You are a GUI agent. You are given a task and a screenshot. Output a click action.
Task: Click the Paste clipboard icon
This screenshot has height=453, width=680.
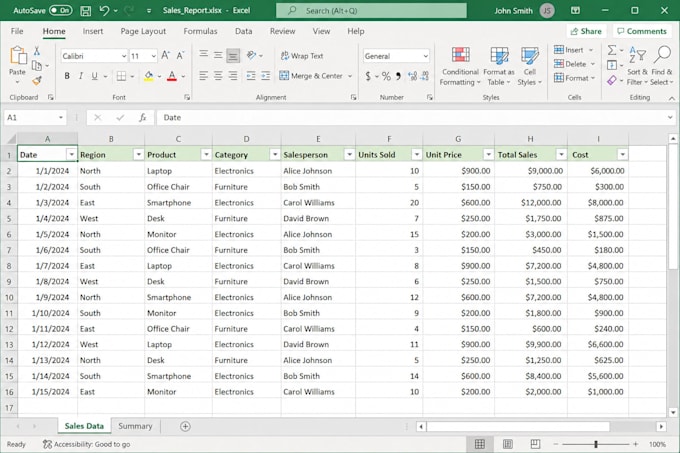(x=17, y=55)
